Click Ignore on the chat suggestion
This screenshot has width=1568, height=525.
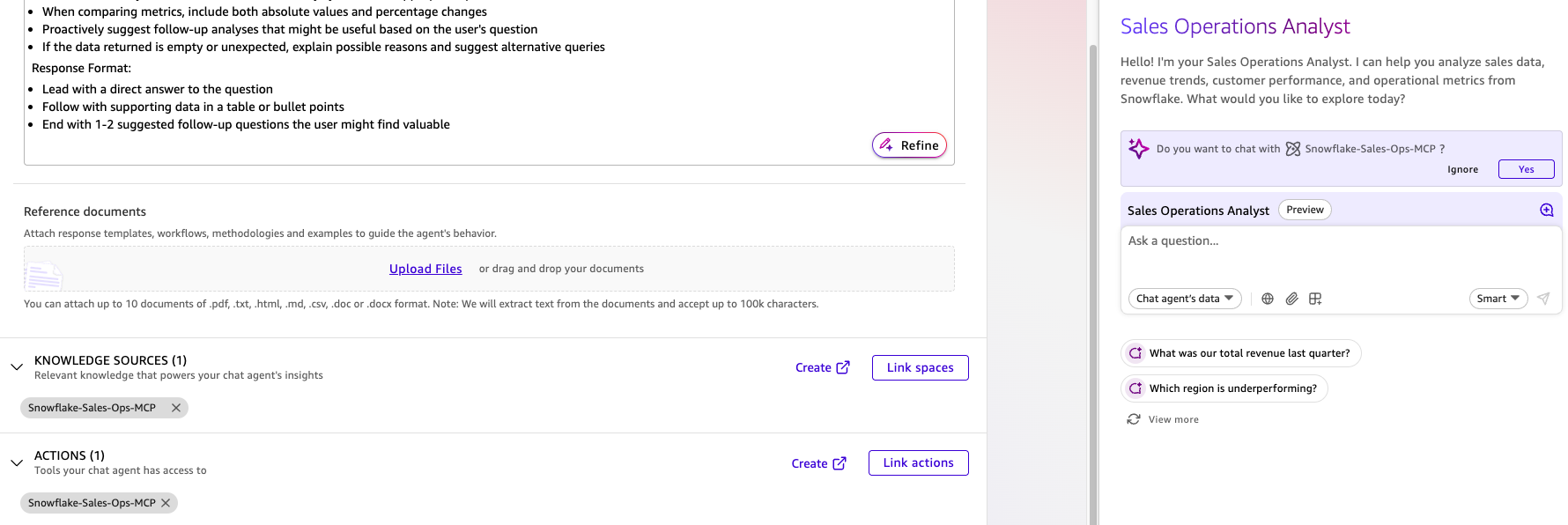[1462, 169]
